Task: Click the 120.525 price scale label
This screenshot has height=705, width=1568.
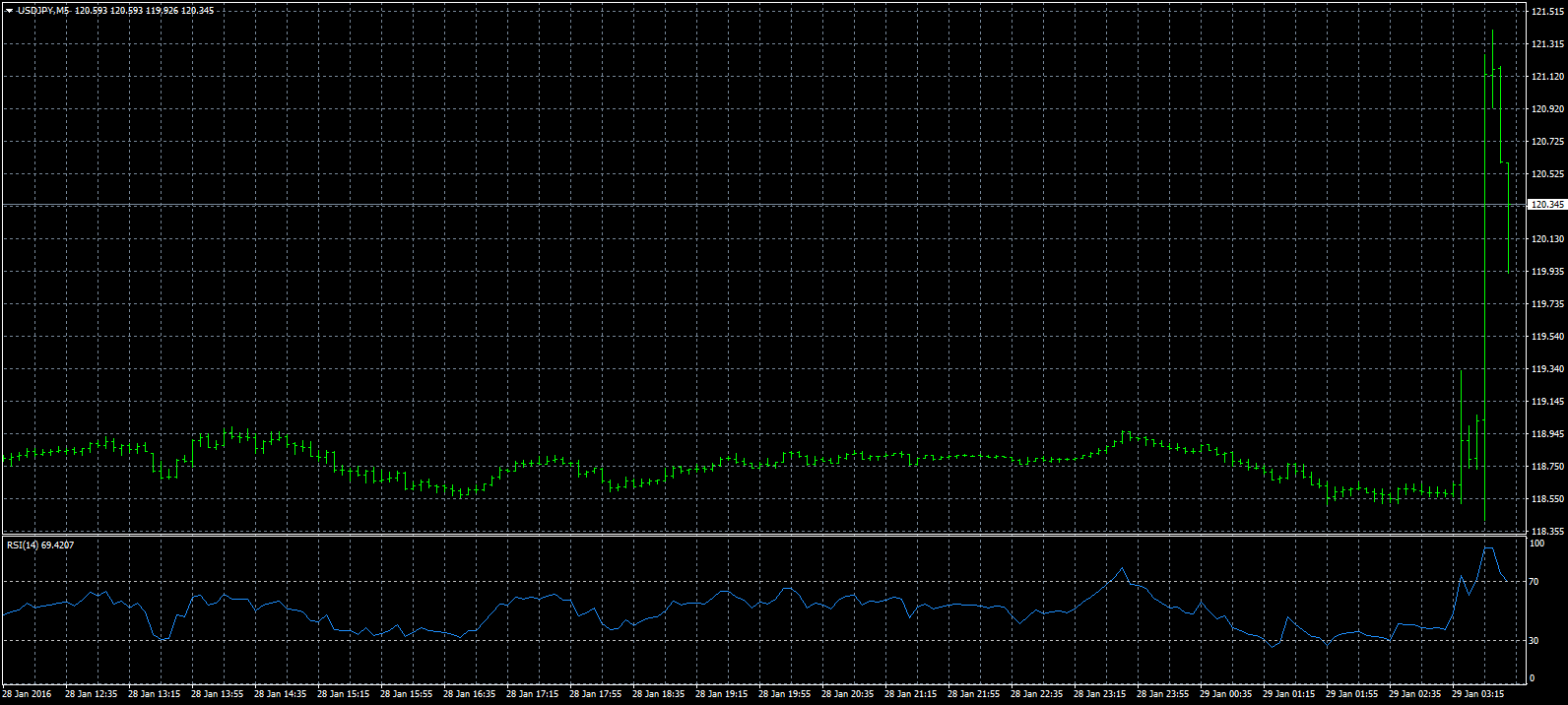Action: [1547, 174]
